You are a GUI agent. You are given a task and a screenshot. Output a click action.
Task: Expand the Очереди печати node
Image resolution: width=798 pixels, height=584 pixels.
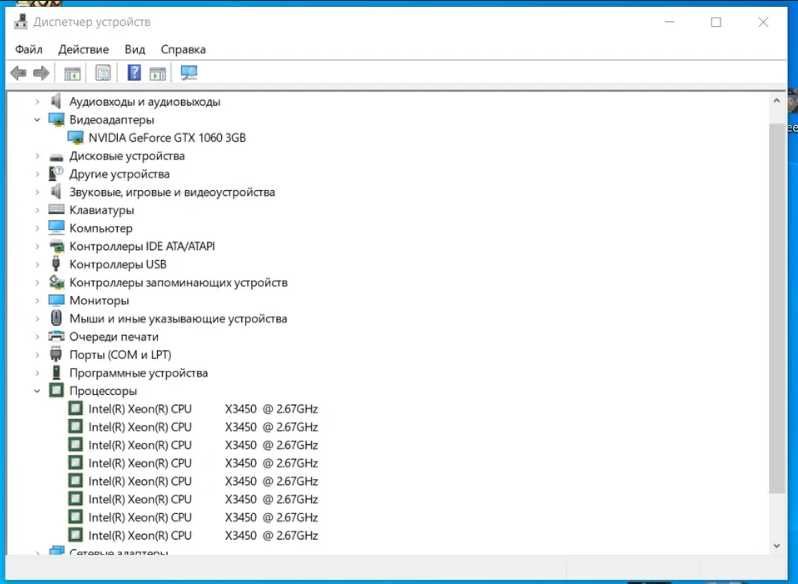tap(37, 337)
